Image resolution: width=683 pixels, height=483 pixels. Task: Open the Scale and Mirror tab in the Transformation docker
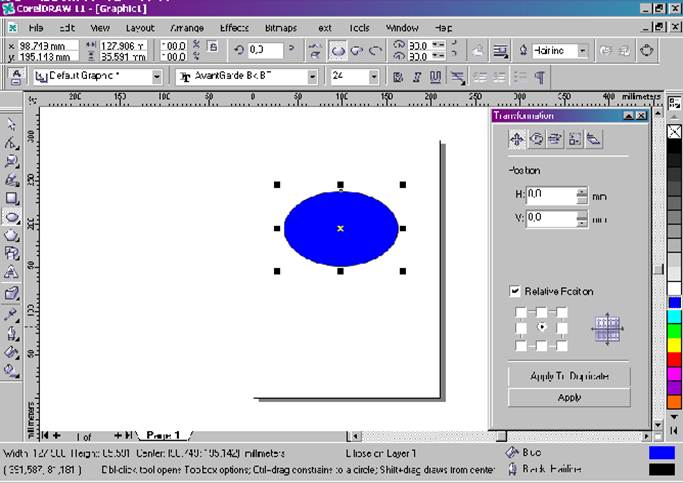coord(555,139)
